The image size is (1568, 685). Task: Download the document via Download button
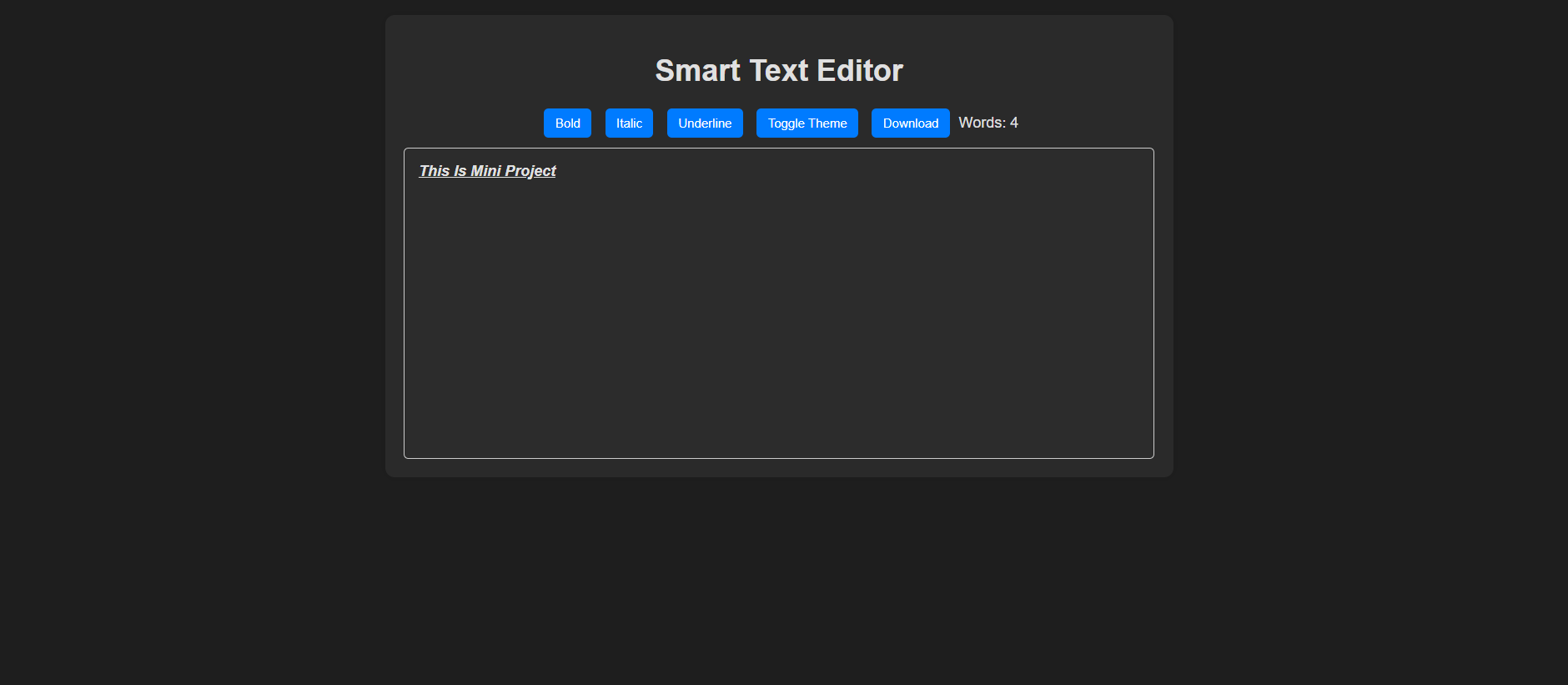pos(911,123)
